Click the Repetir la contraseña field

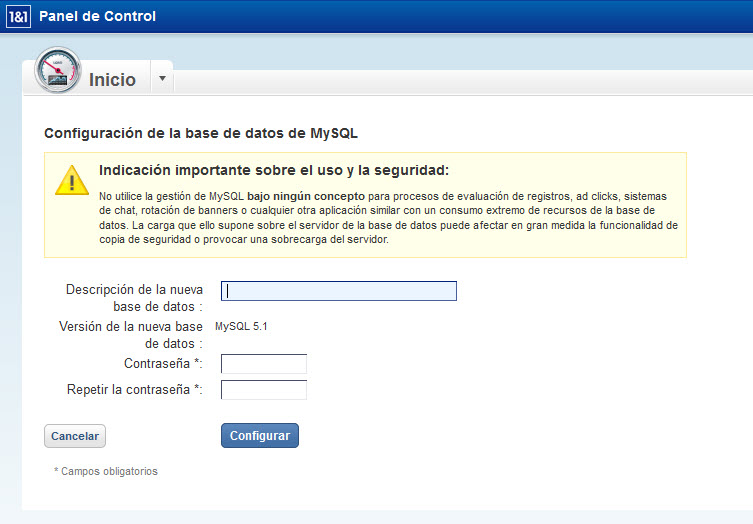point(264,390)
